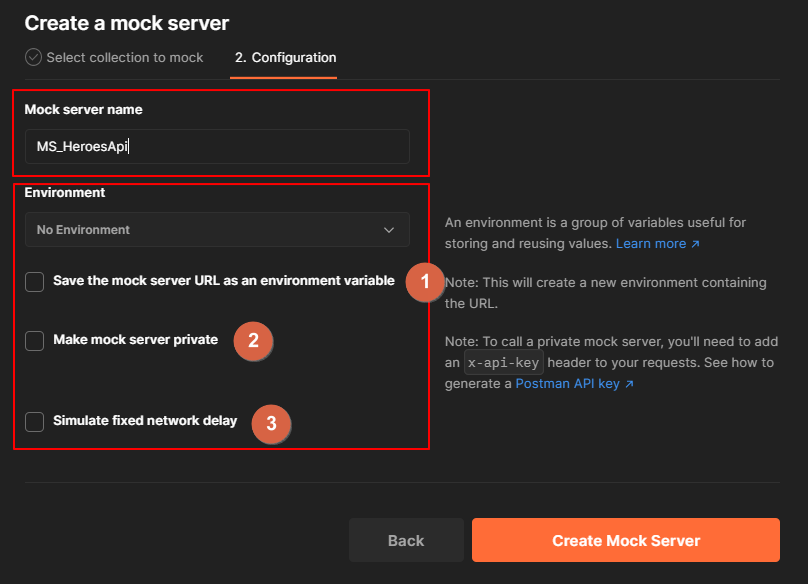This screenshot has width=808, height=584.
Task: Enable Save the mock server URL checkbox
Action: click(35, 282)
